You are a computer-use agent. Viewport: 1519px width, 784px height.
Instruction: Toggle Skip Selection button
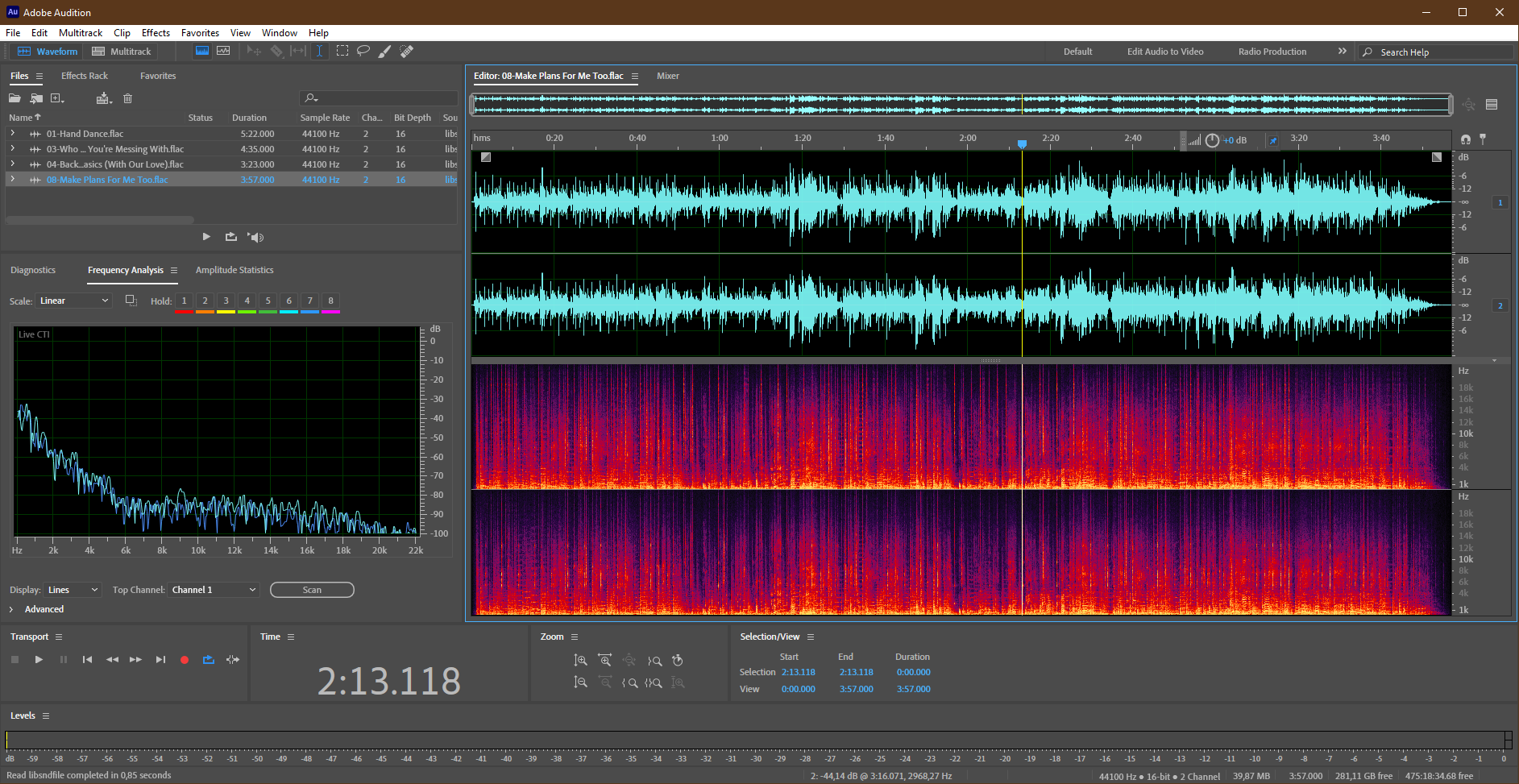pos(233,660)
